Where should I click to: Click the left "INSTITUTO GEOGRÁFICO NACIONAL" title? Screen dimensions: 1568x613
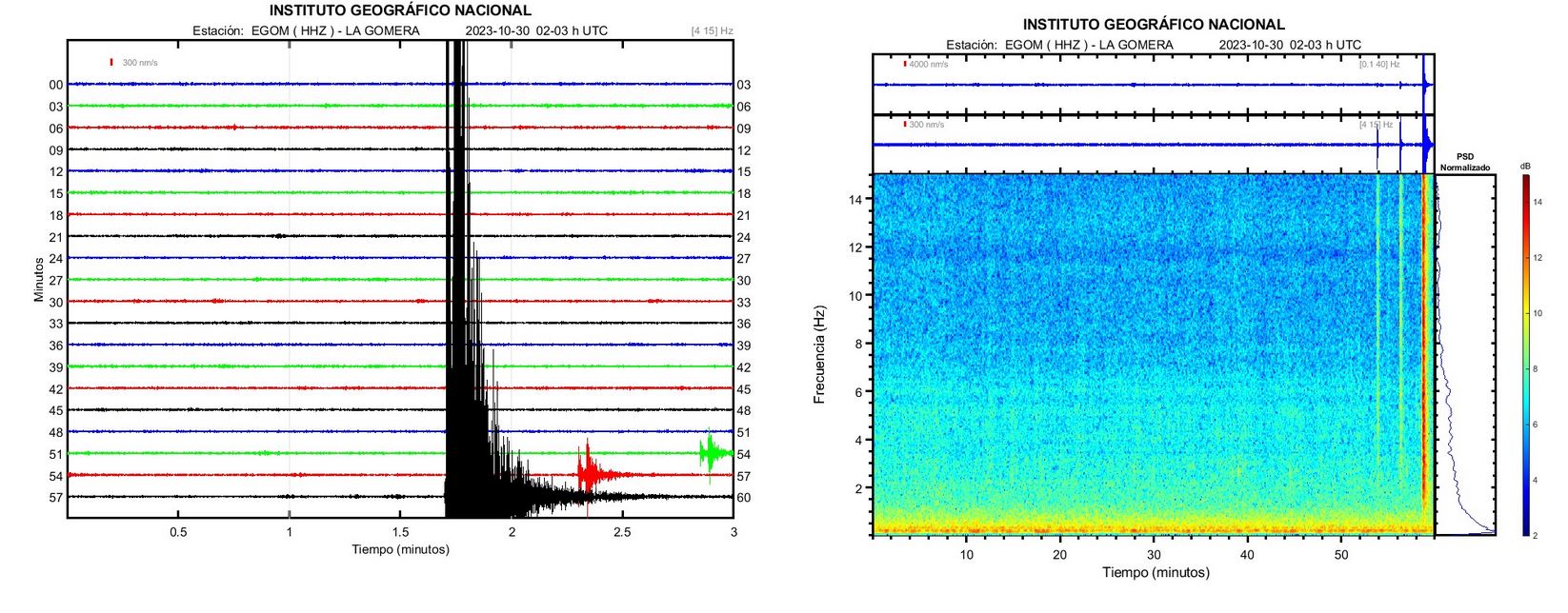click(x=400, y=10)
